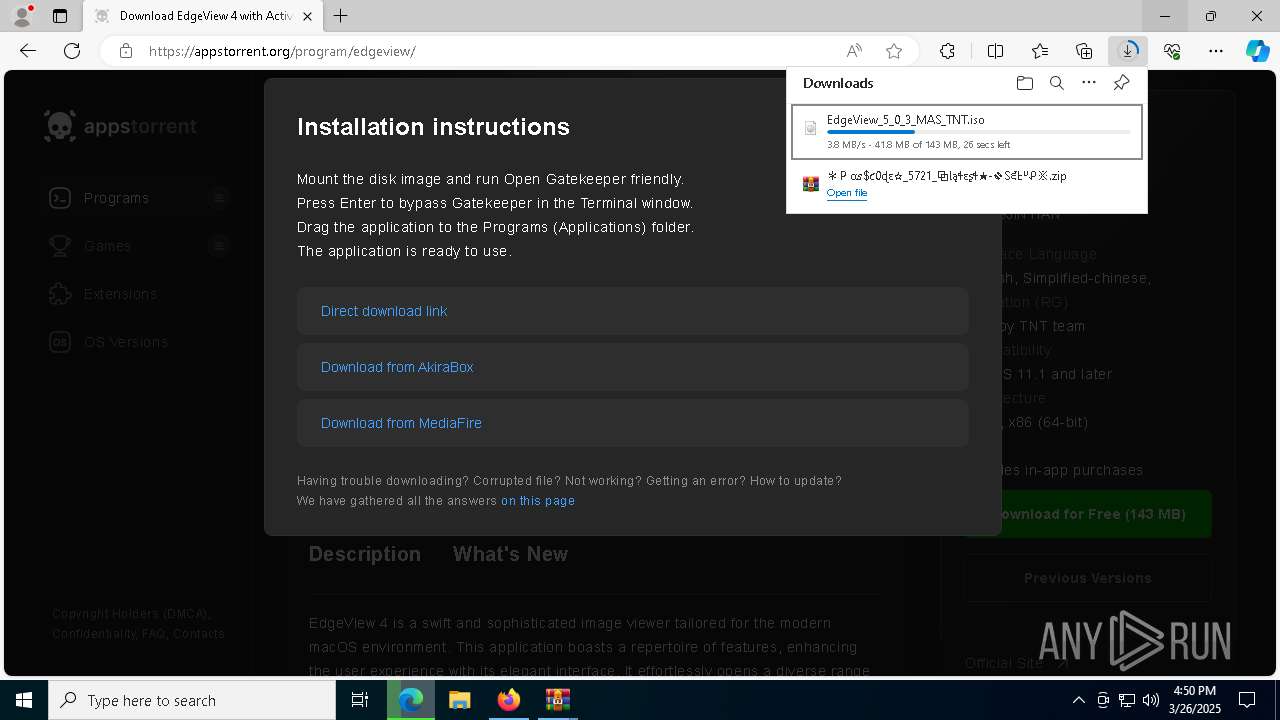Viewport: 1280px width, 720px height.
Task: Go back to previous page
Action: 28,51
